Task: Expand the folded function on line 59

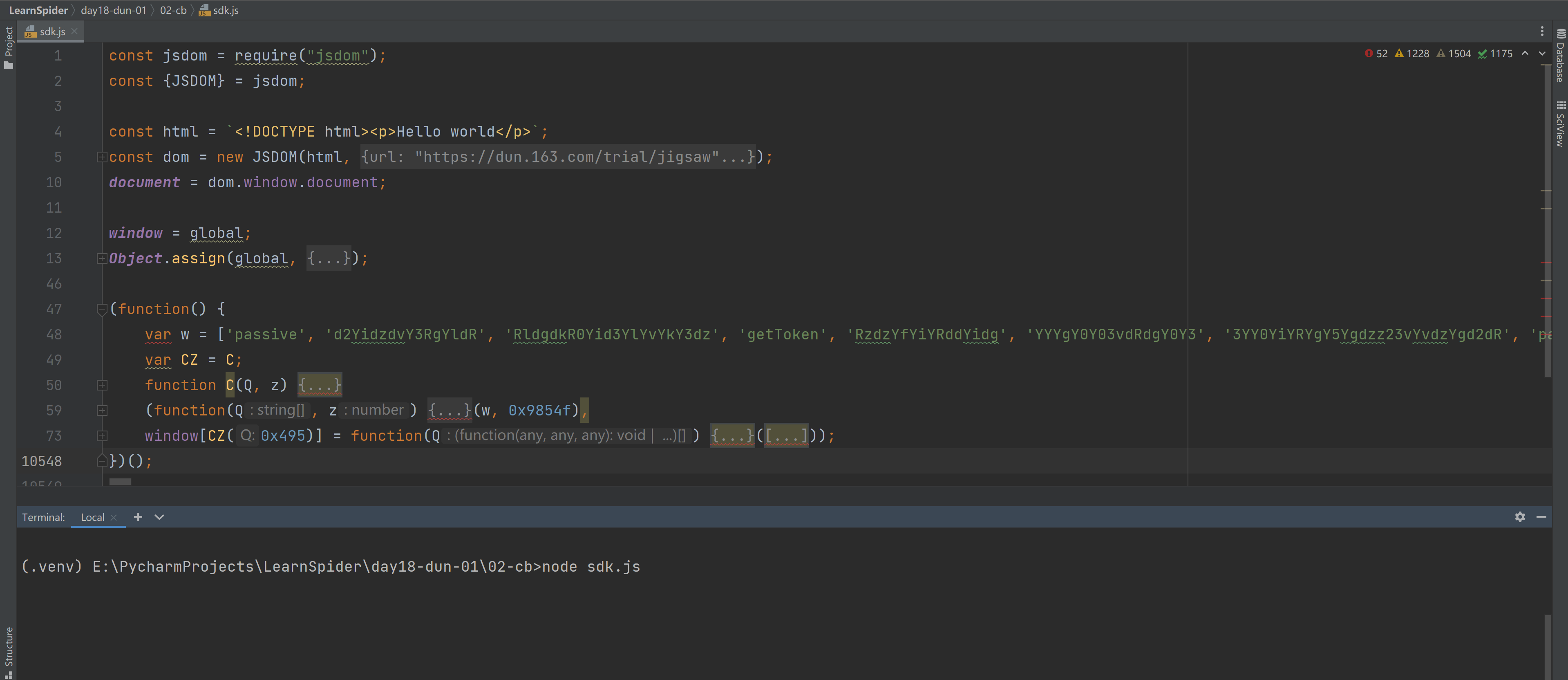Action: tap(102, 411)
